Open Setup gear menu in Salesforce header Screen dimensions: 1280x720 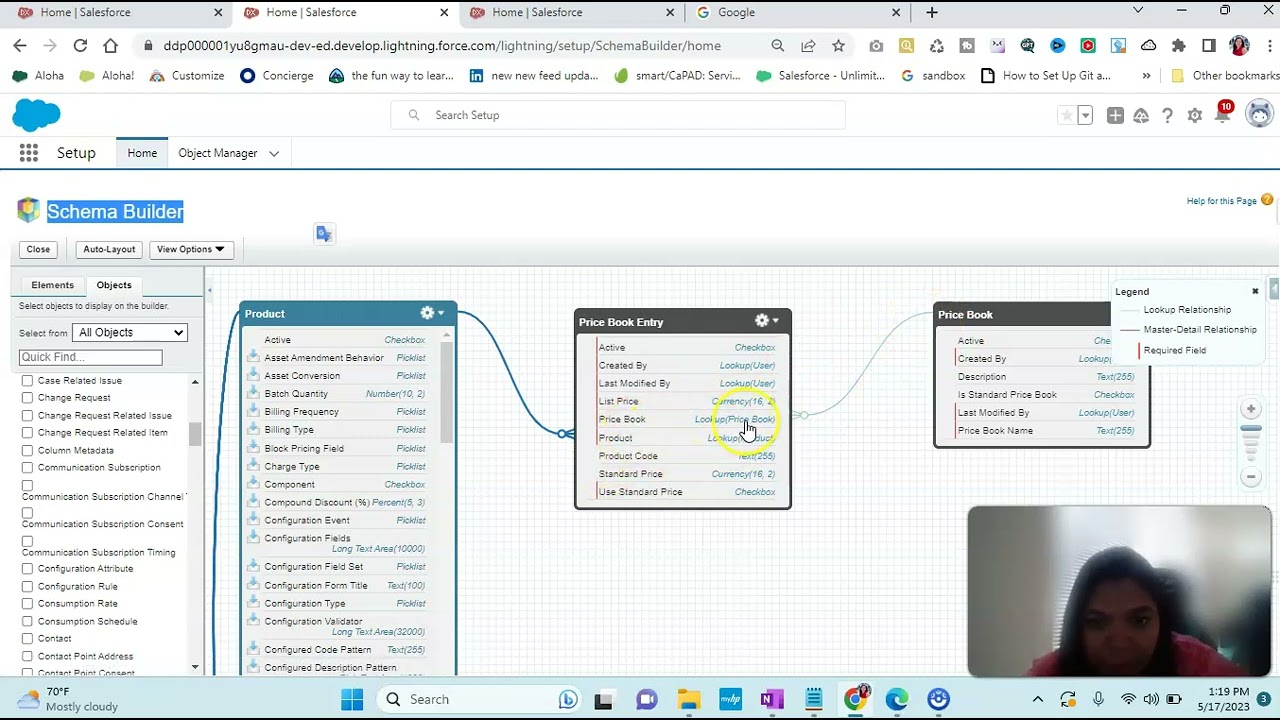pyautogui.click(x=1194, y=115)
